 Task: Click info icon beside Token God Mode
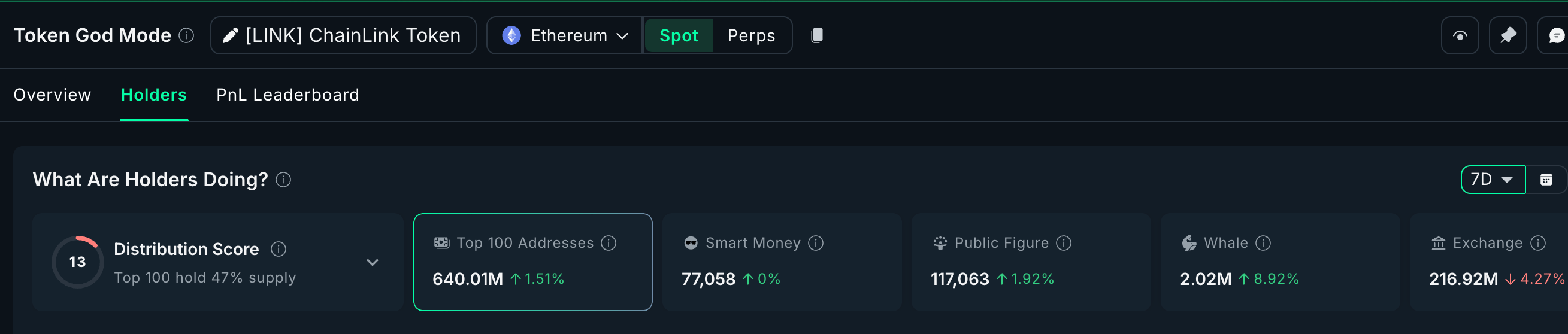click(186, 35)
